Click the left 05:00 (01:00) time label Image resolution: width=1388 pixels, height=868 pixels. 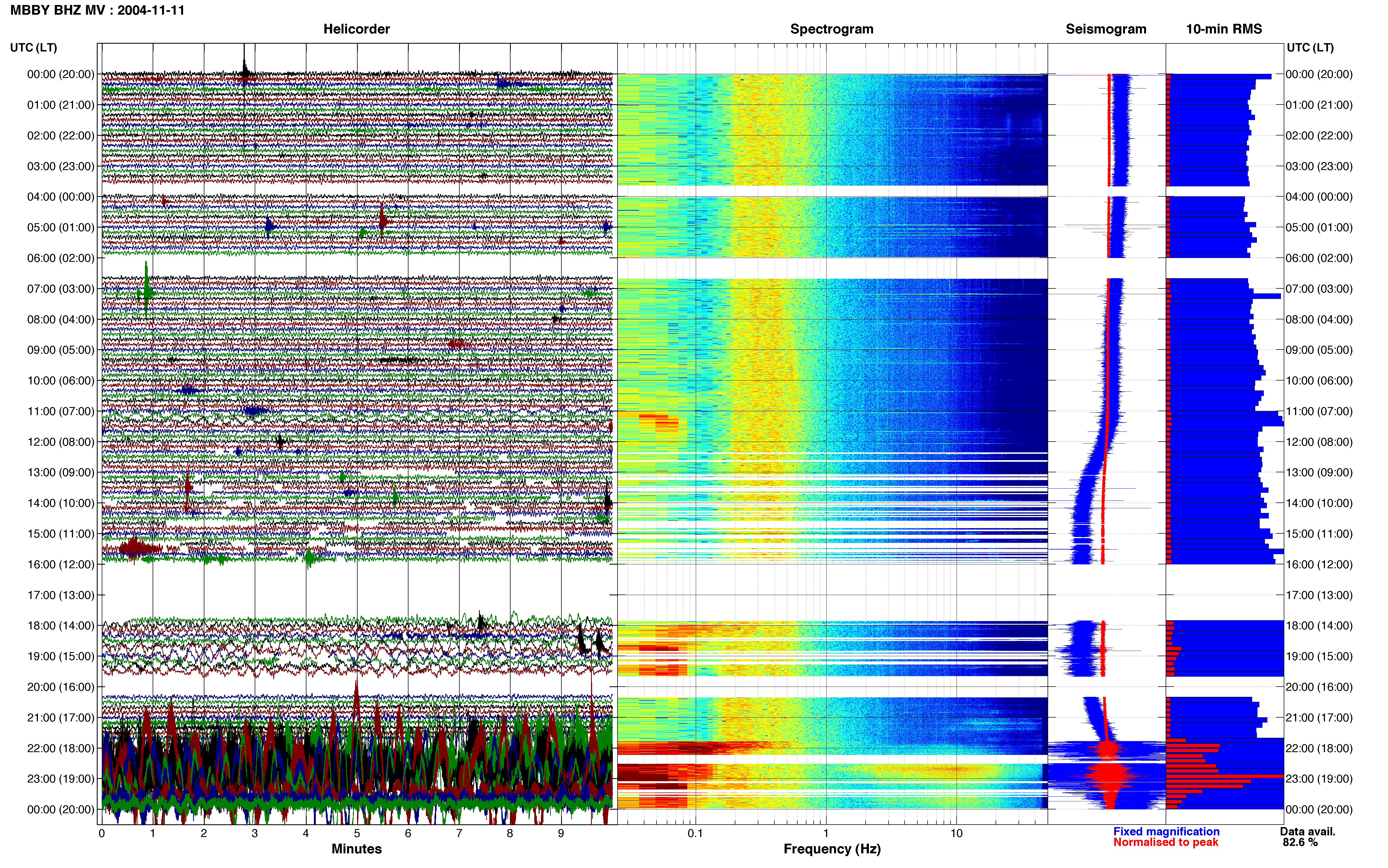(x=61, y=227)
